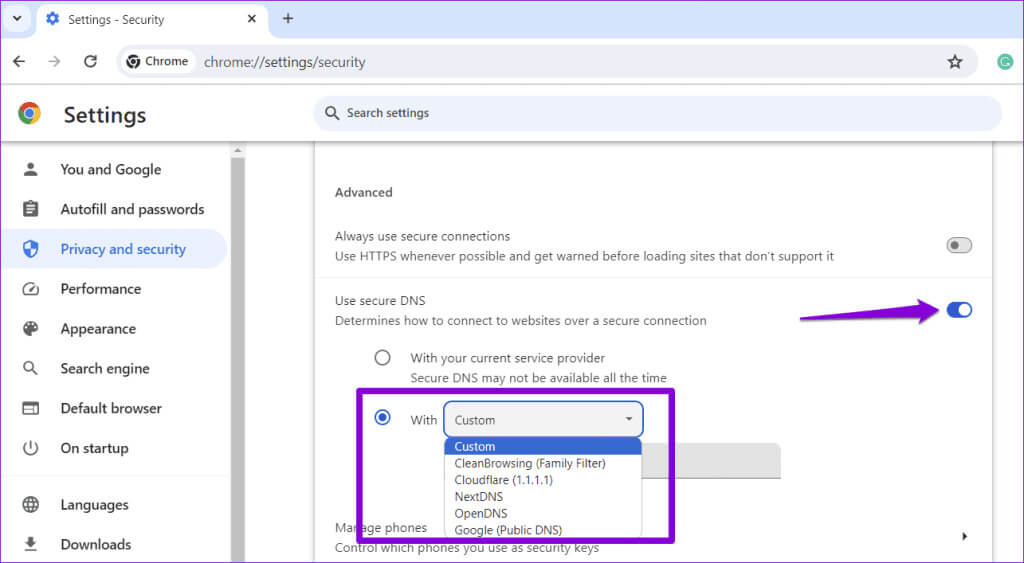Viewport: 1024px width, 563px height.
Task: Turn off Use secure DNS toggle
Action: click(958, 310)
